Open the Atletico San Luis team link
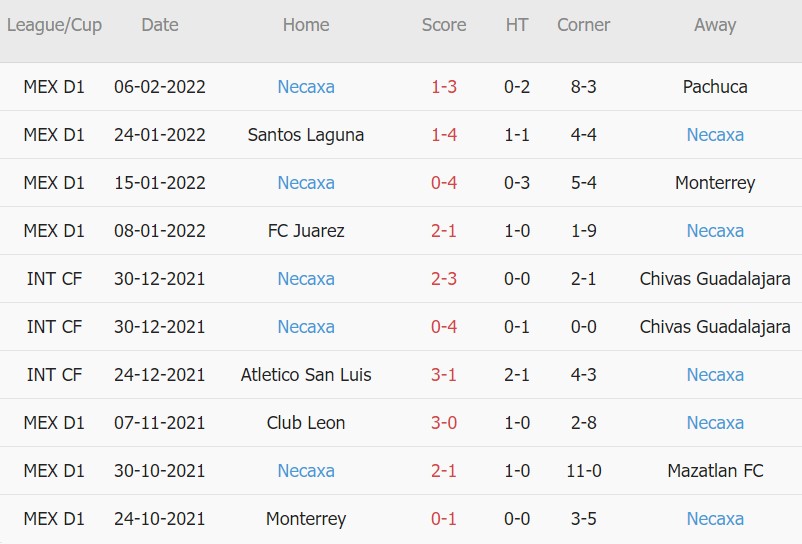Image resolution: width=802 pixels, height=544 pixels. [x=306, y=375]
